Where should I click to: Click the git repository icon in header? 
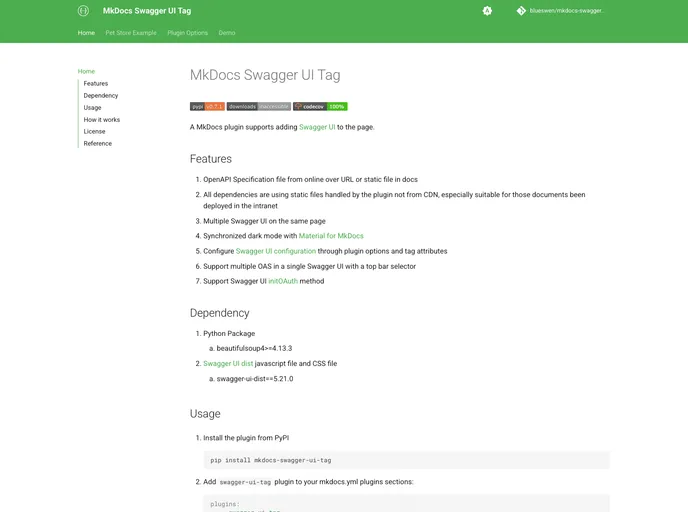[x=521, y=11]
